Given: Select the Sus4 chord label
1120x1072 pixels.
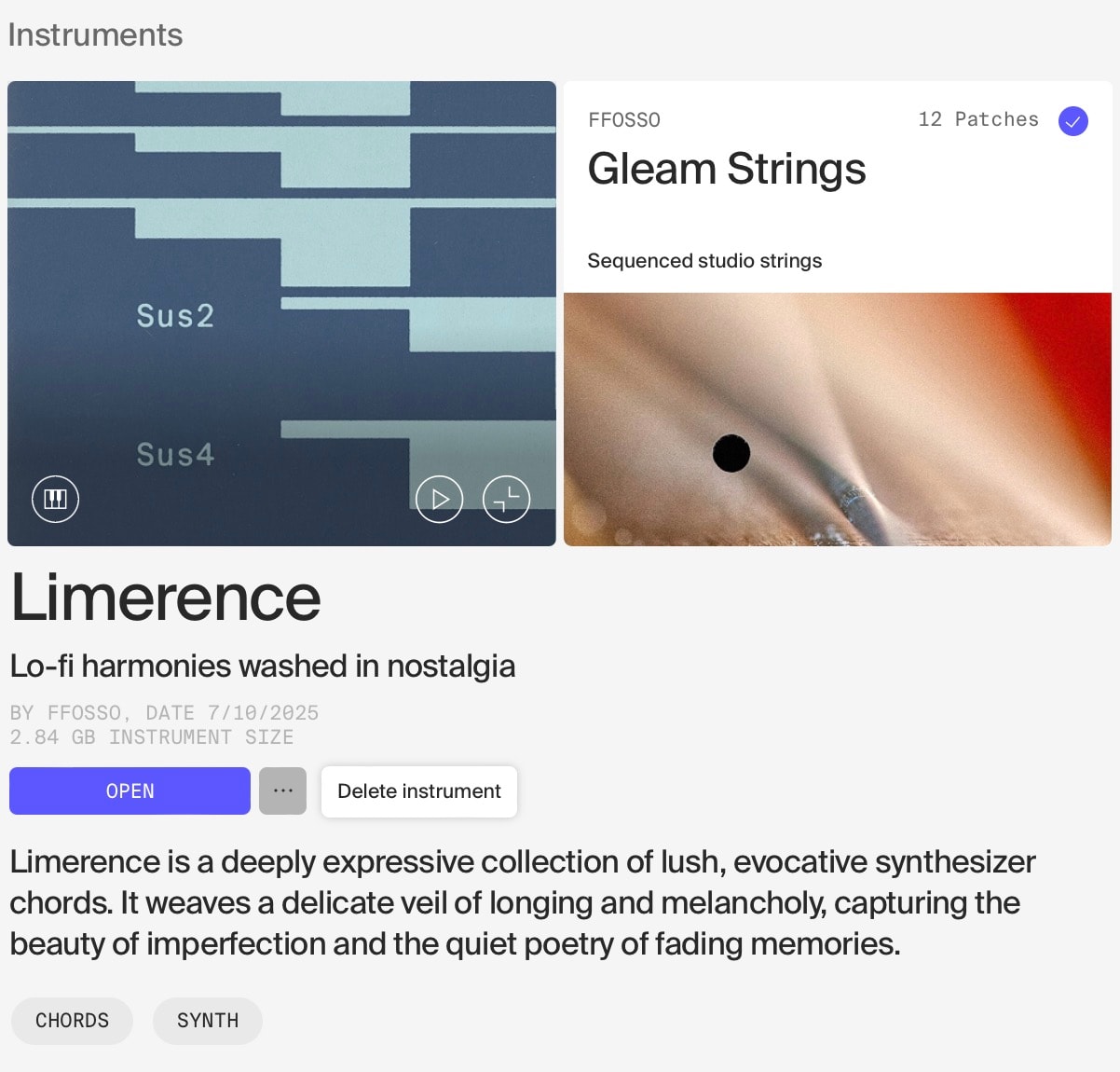Looking at the screenshot, I should click(175, 455).
